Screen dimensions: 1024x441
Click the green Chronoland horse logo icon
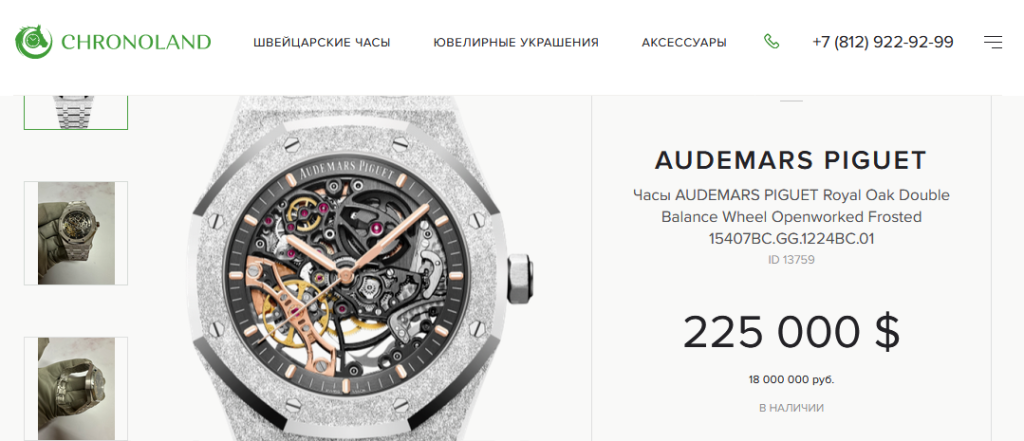(33, 42)
